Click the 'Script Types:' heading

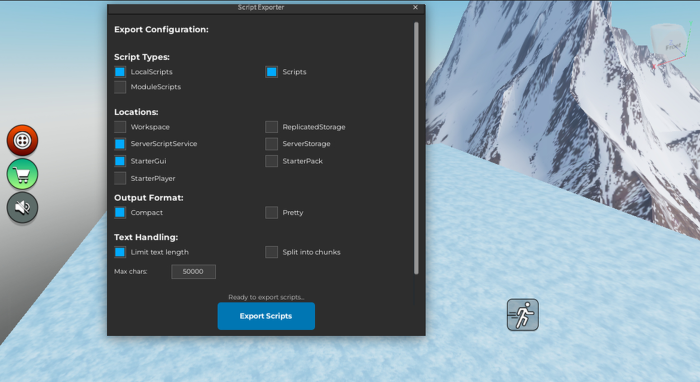click(142, 57)
